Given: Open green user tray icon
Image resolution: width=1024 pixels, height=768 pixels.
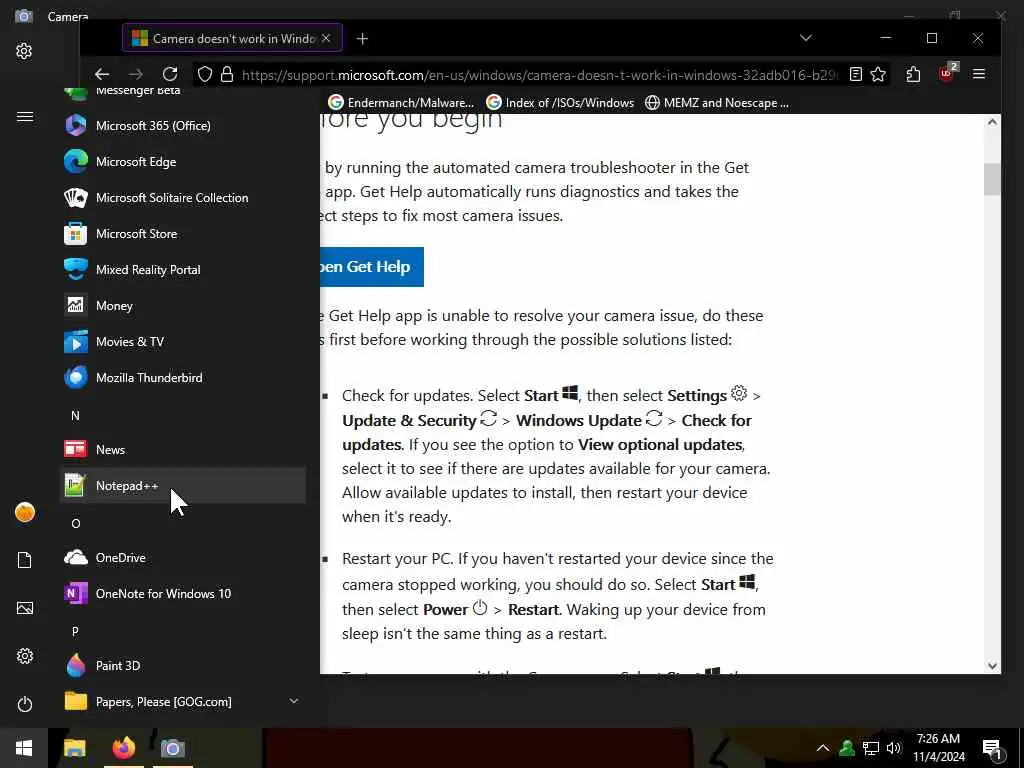Looking at the screenshot, I should (847, 748).
